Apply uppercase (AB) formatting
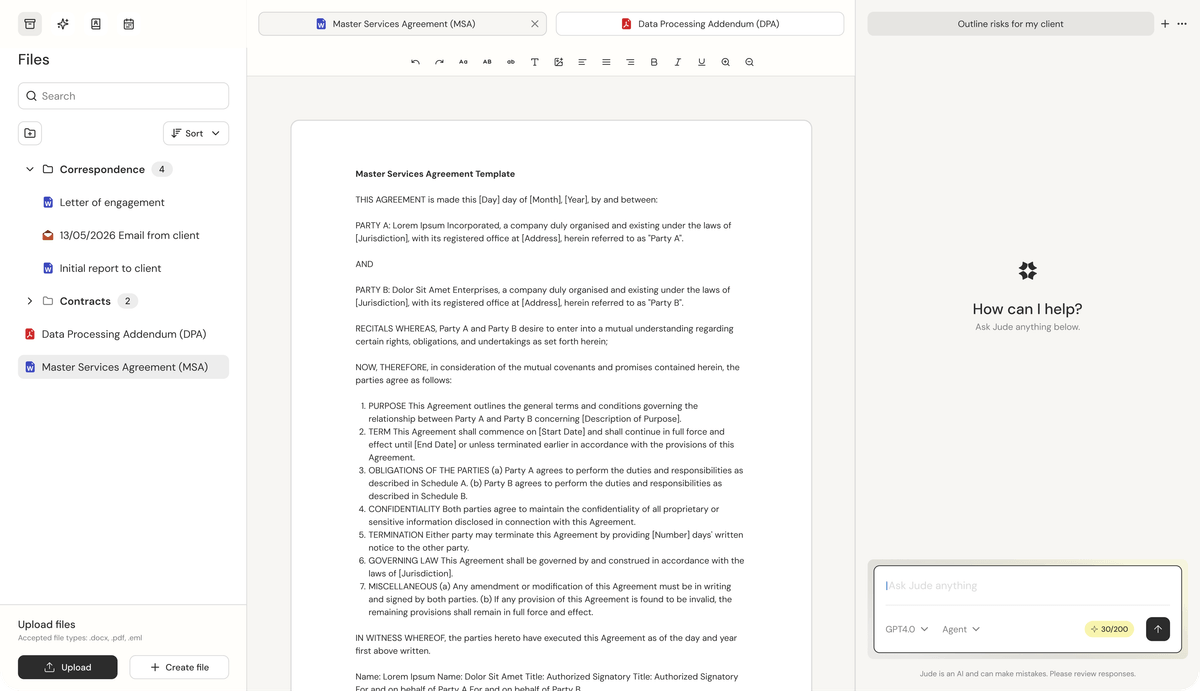Screen dimensions: 1200x691 click(487, 62)
